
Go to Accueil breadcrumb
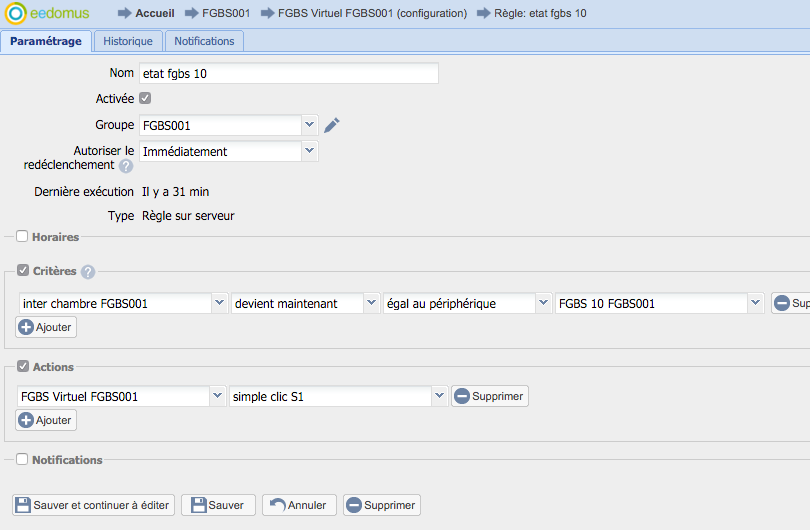(x=154, y=13)
